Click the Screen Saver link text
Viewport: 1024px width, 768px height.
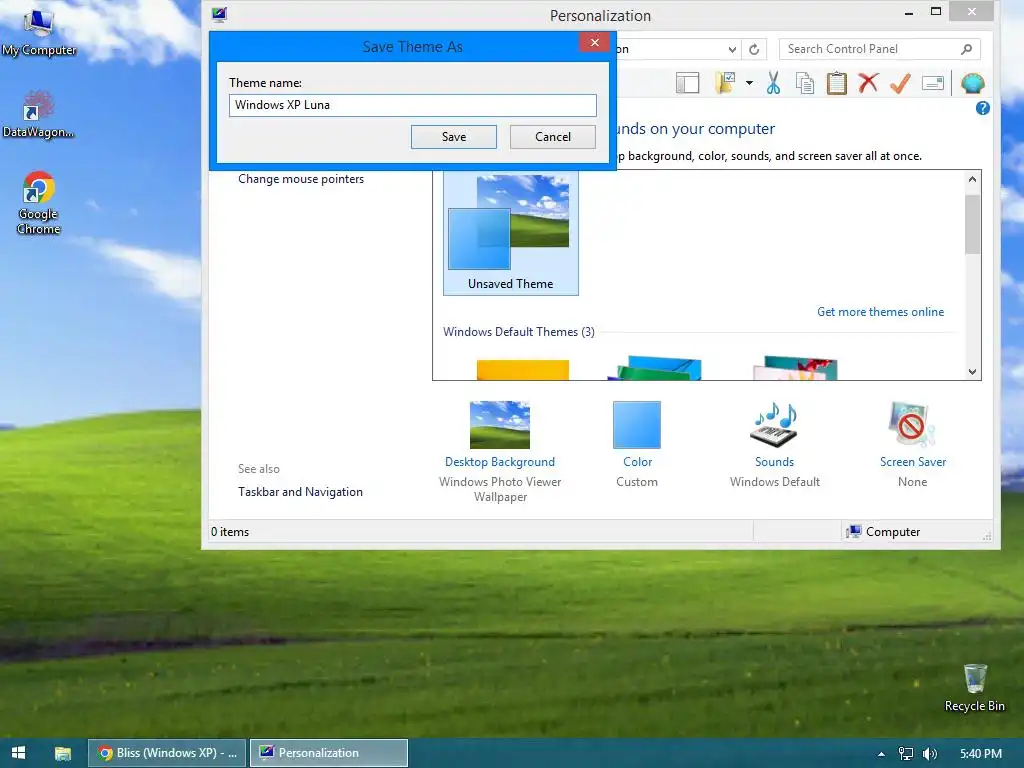(x=912, y=462)
